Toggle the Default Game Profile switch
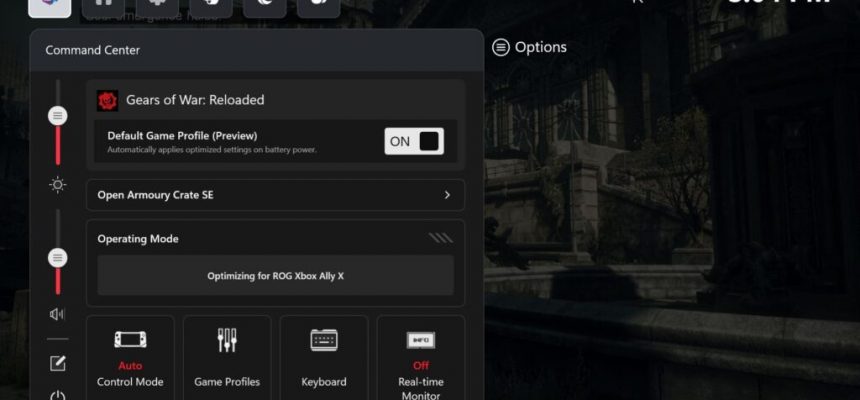Image resolution: width=860 pixels, height=400 pixels. tap(413, 141)
